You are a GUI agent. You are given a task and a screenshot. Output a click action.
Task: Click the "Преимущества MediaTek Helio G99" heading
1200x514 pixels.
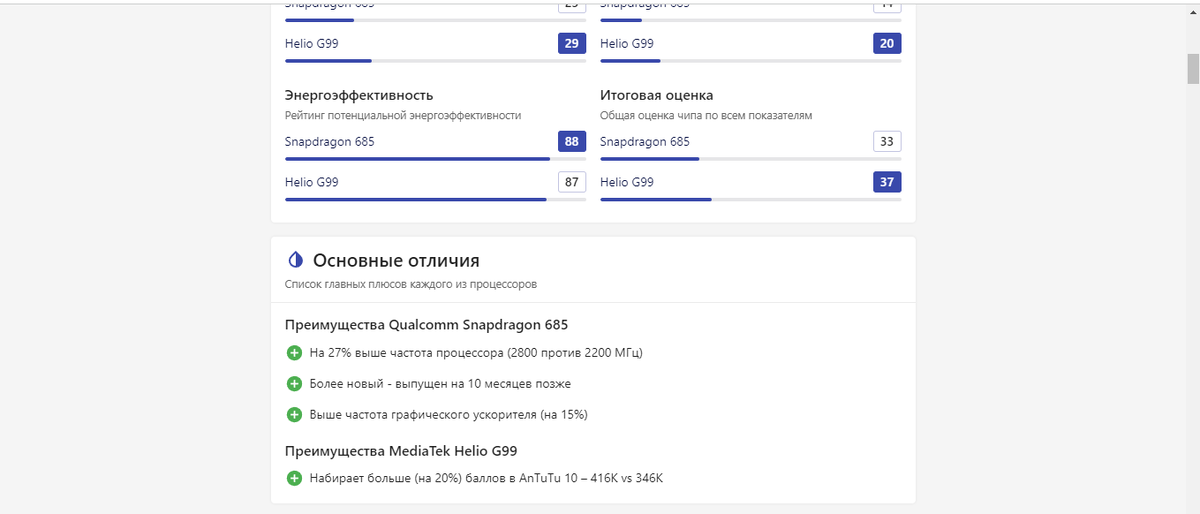coord(401,451)
